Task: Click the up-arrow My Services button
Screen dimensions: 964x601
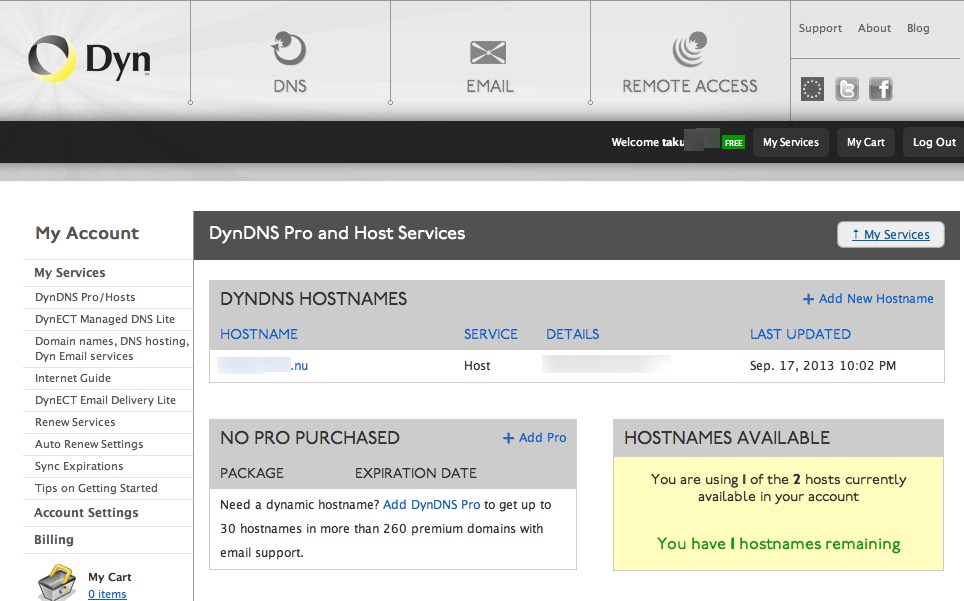Action: coord(891,234)
